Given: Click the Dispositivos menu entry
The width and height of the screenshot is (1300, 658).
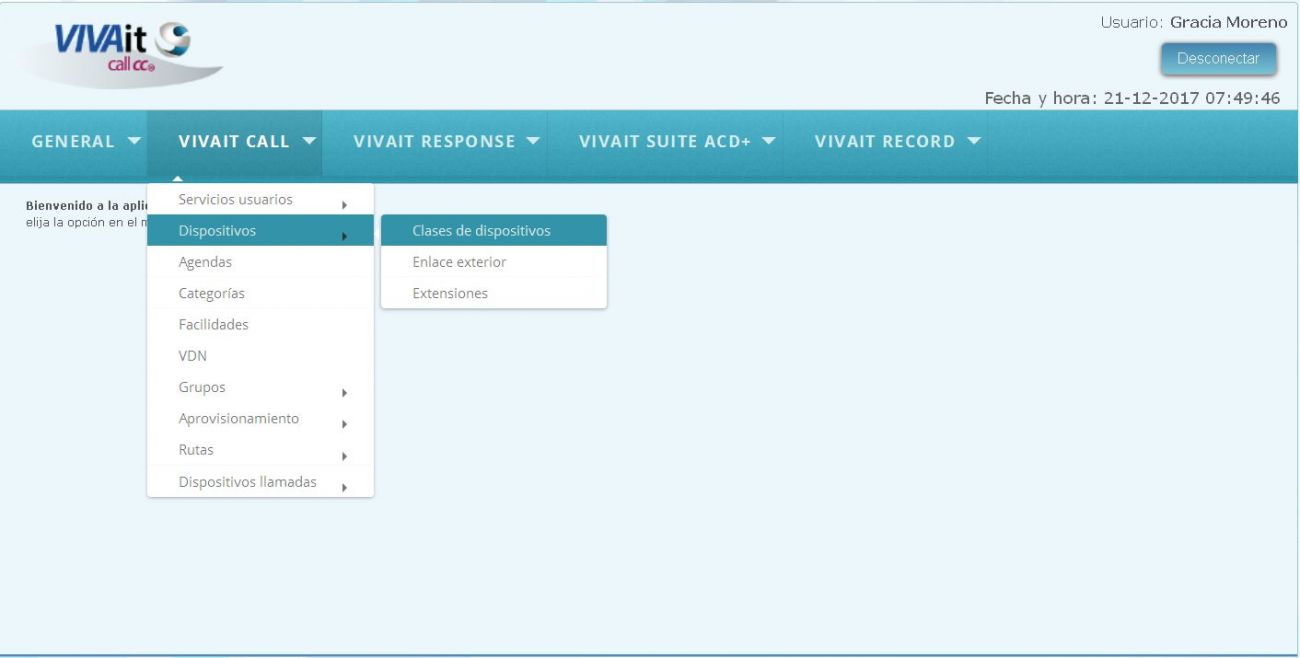Looking at the screenshot, I should coord(260,231).
